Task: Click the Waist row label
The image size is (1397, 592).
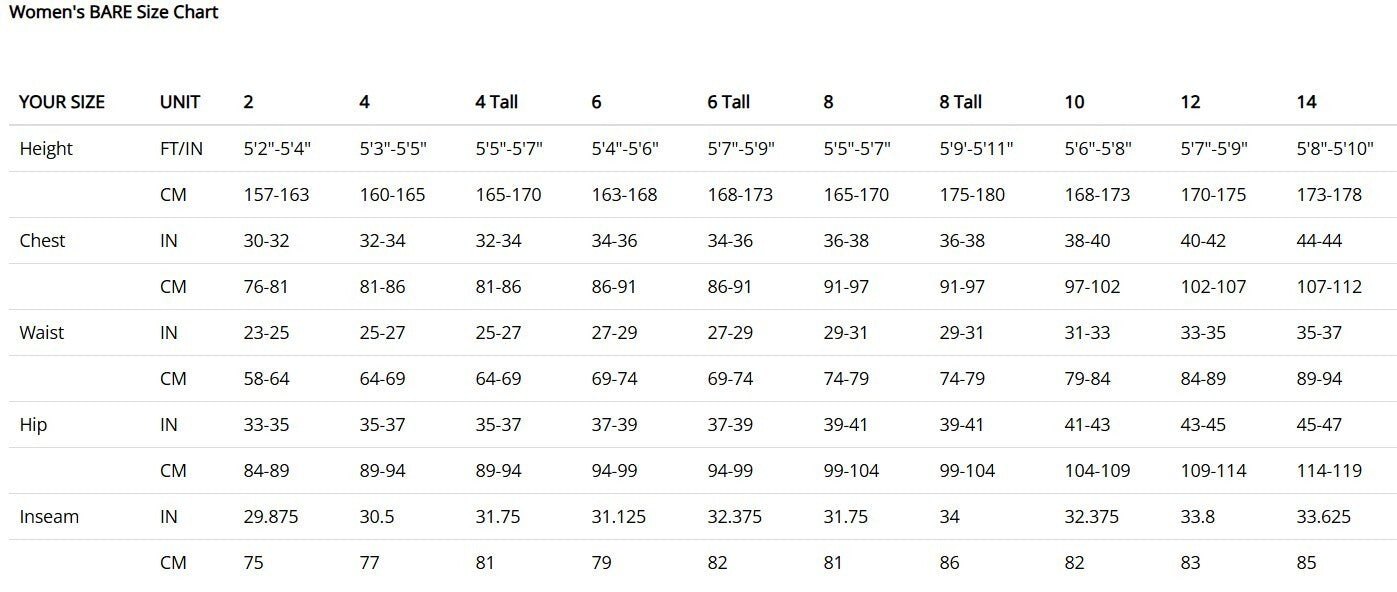Action: [41, 333]
